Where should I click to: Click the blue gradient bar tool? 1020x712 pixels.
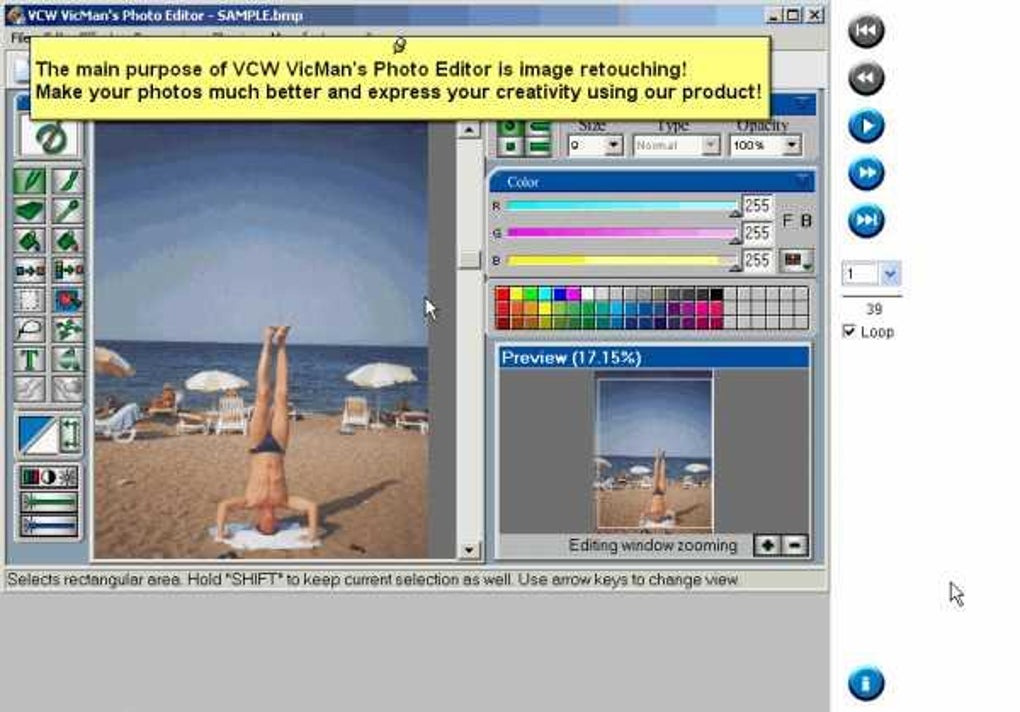click(x=49, y=525)
